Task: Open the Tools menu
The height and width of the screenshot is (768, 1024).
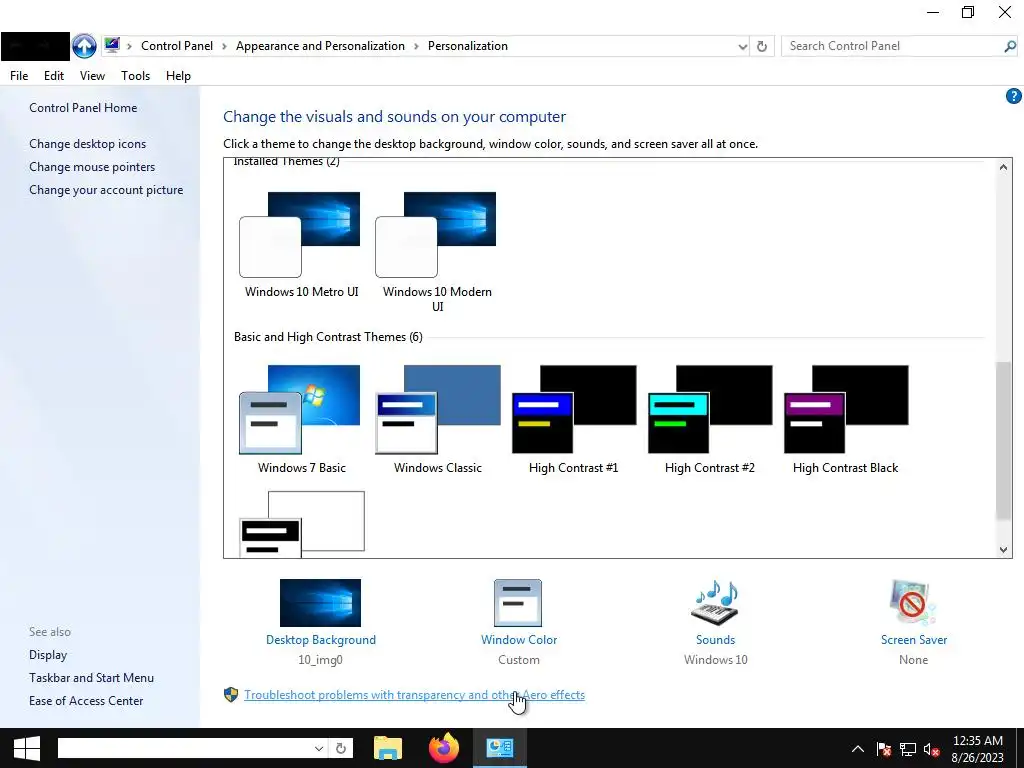Action: pos(135,76)
